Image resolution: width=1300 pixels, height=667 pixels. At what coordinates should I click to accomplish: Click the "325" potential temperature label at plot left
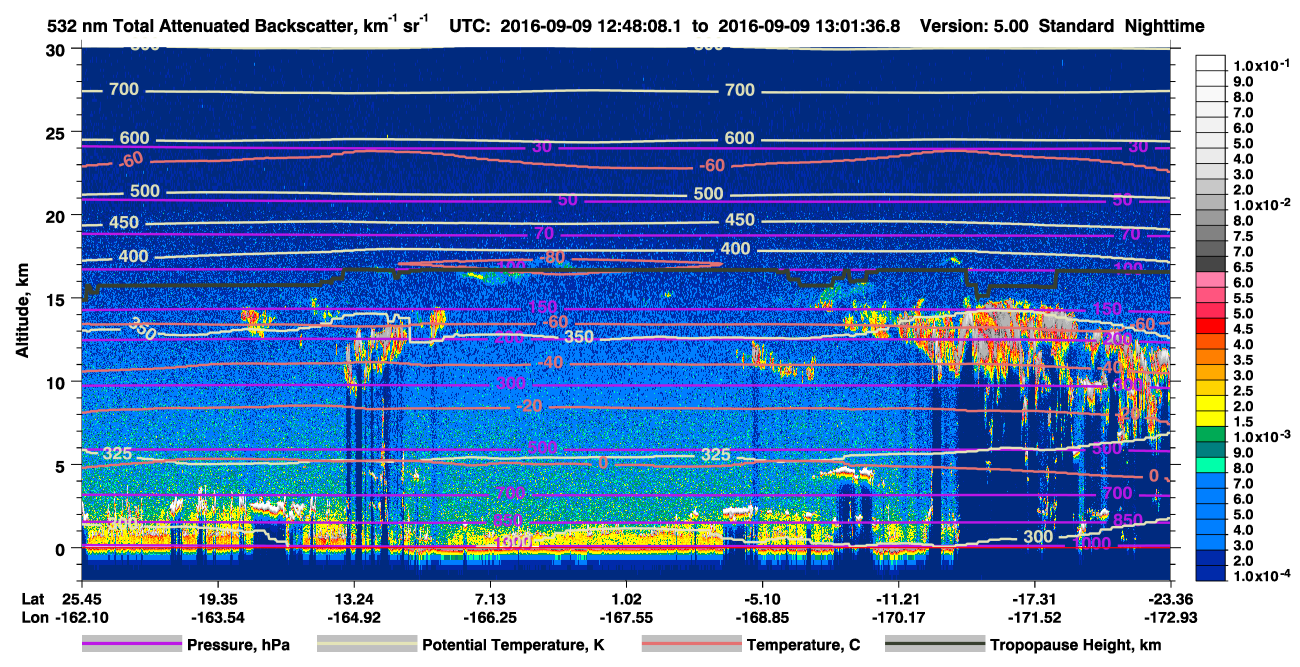pos(117,454)
